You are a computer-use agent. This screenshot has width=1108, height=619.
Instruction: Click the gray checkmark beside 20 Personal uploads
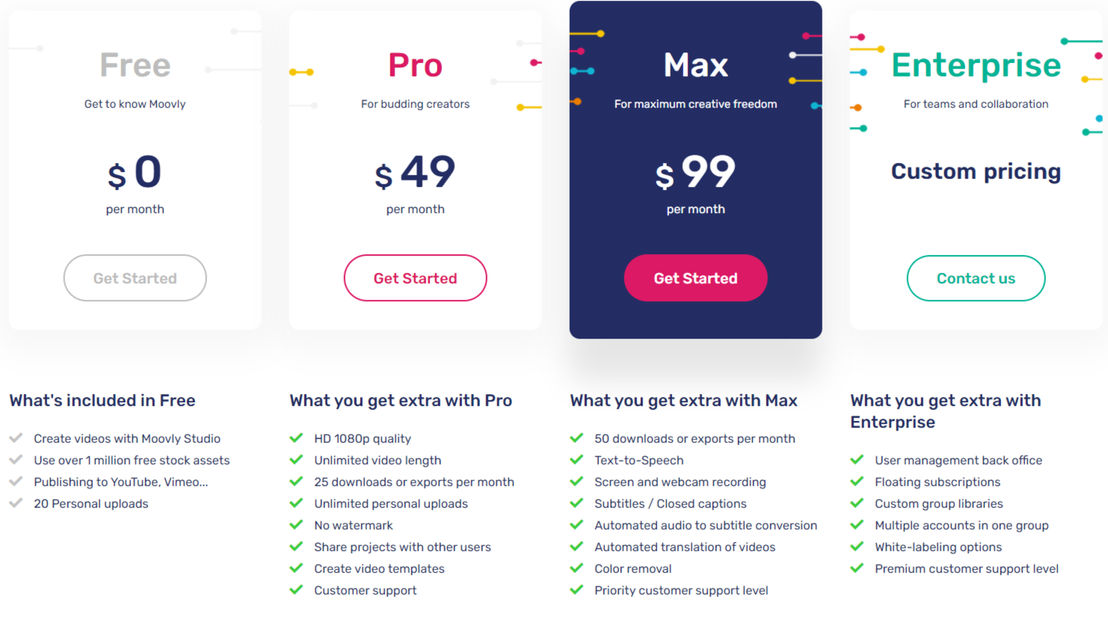tap(16, 503)
